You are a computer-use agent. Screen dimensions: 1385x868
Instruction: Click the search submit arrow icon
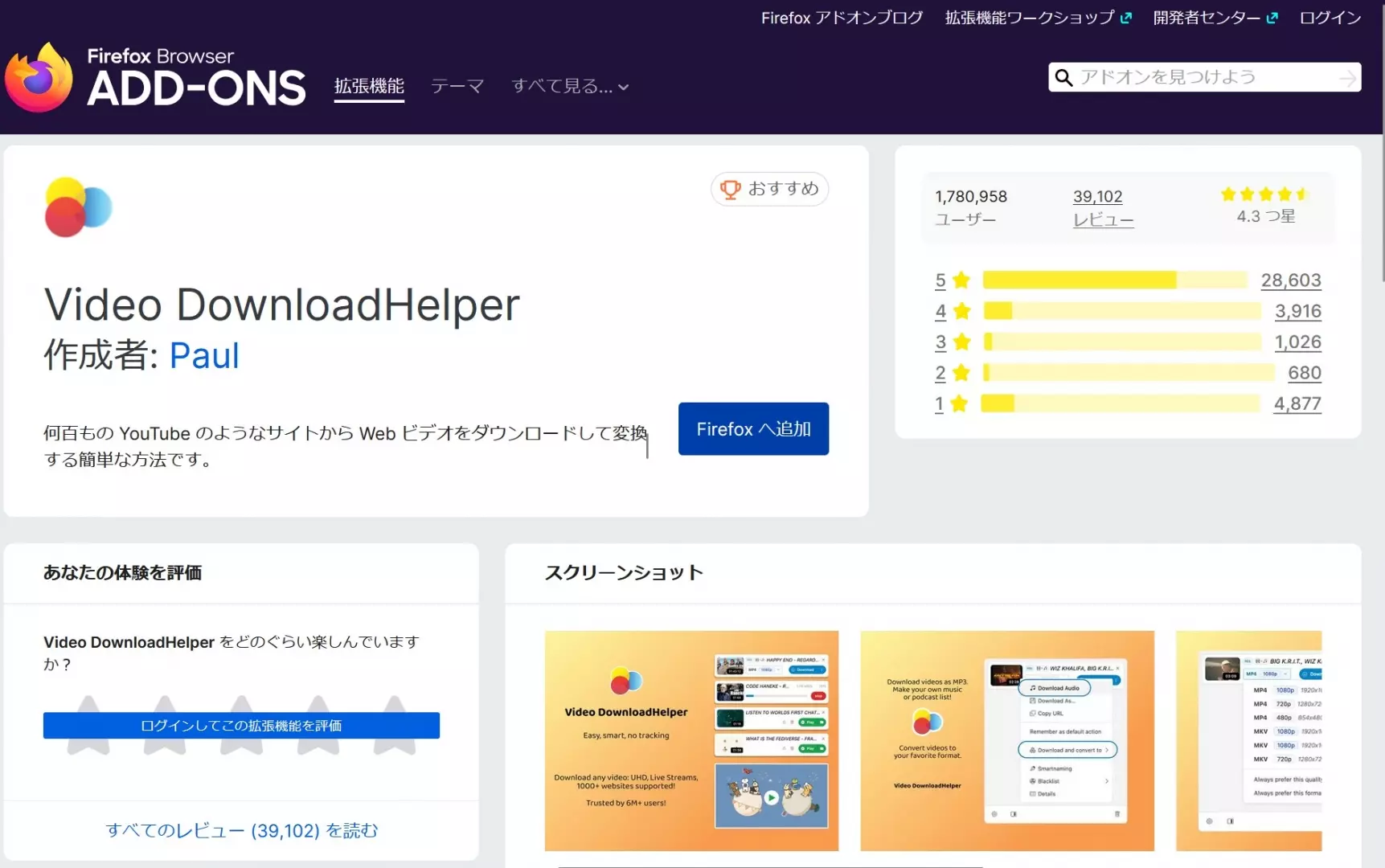point(1347,78)
